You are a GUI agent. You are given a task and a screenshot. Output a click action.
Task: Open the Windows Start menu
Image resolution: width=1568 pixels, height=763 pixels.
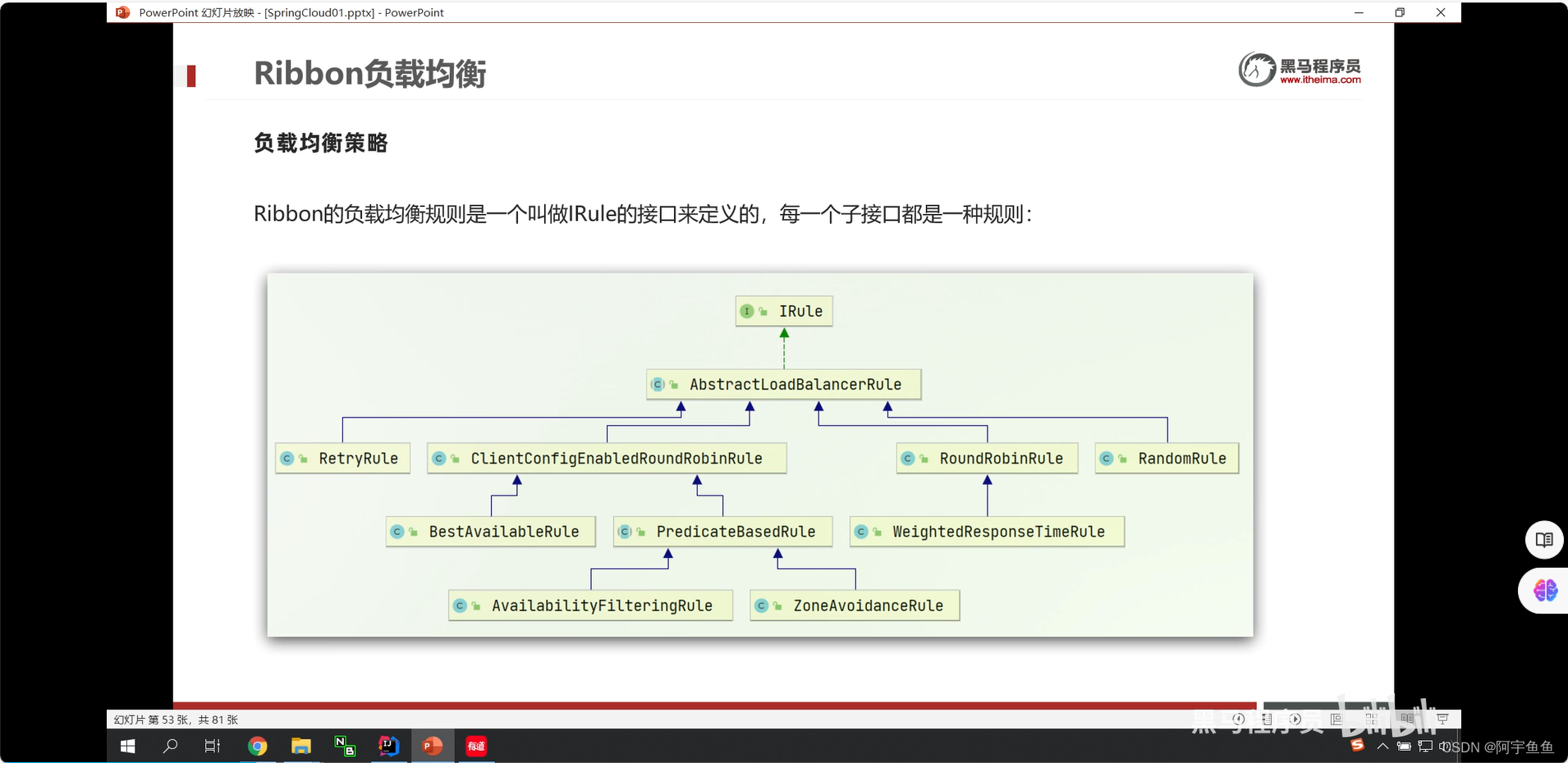pyautogui.click(x=128, y=746)
